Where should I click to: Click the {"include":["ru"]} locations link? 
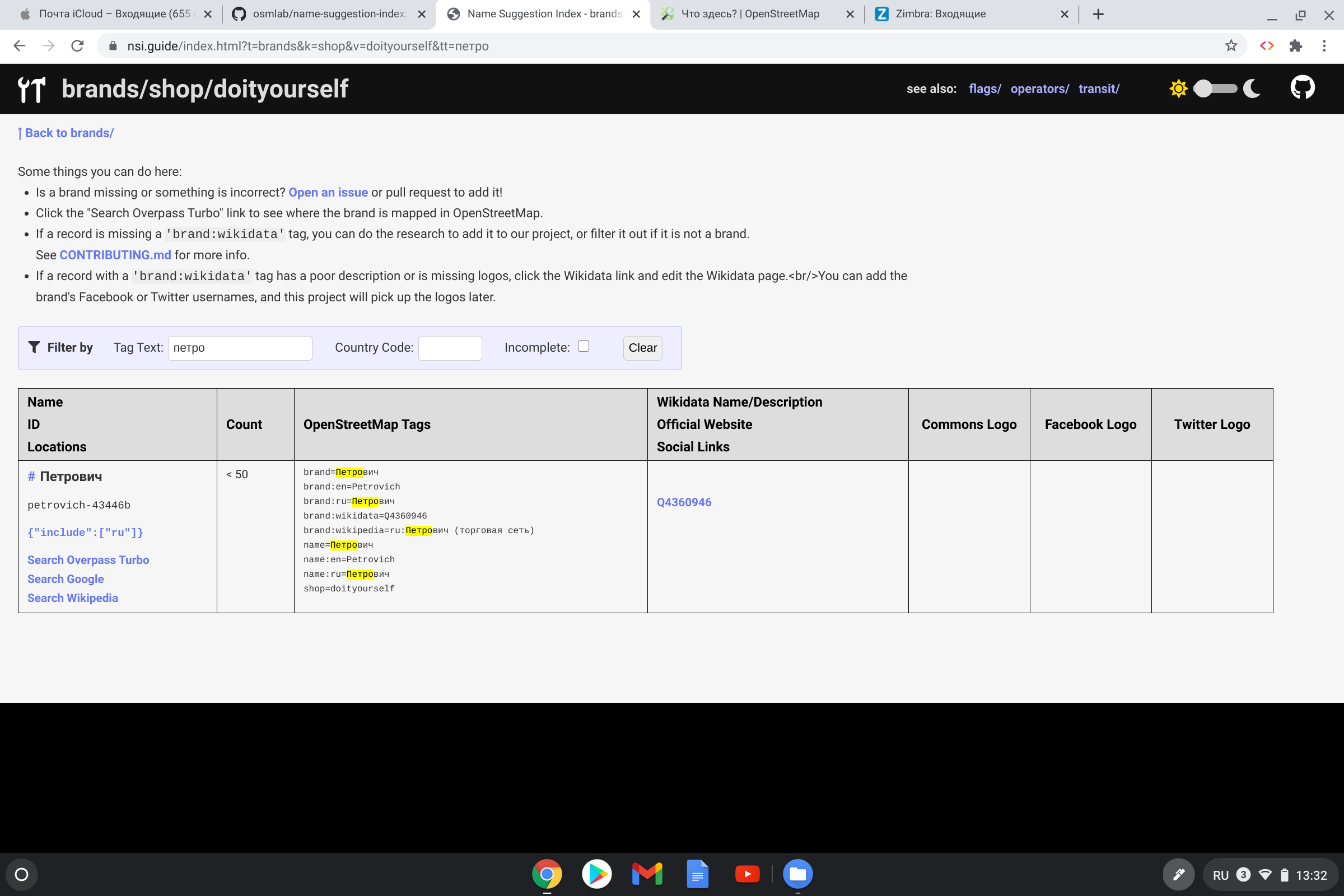[85, 533]
